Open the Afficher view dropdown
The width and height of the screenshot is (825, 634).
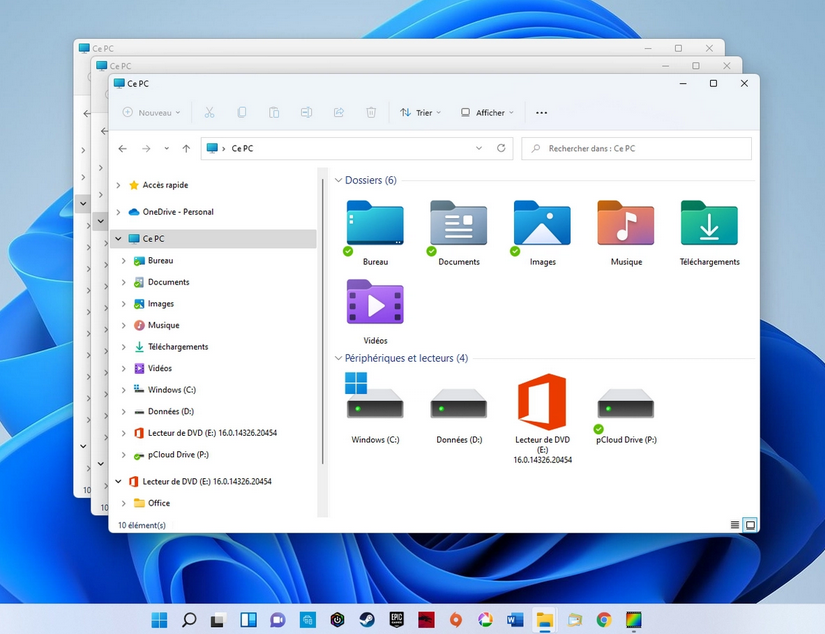coord(487,113)
